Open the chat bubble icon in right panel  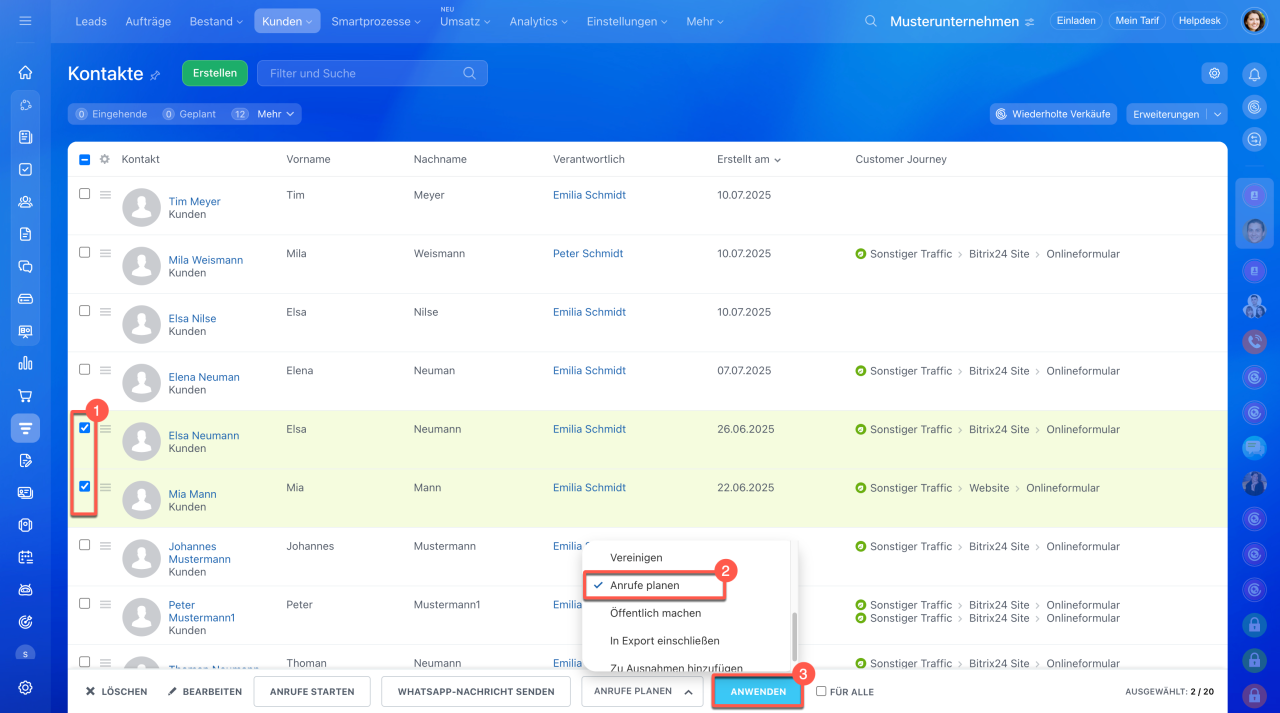1254,447
